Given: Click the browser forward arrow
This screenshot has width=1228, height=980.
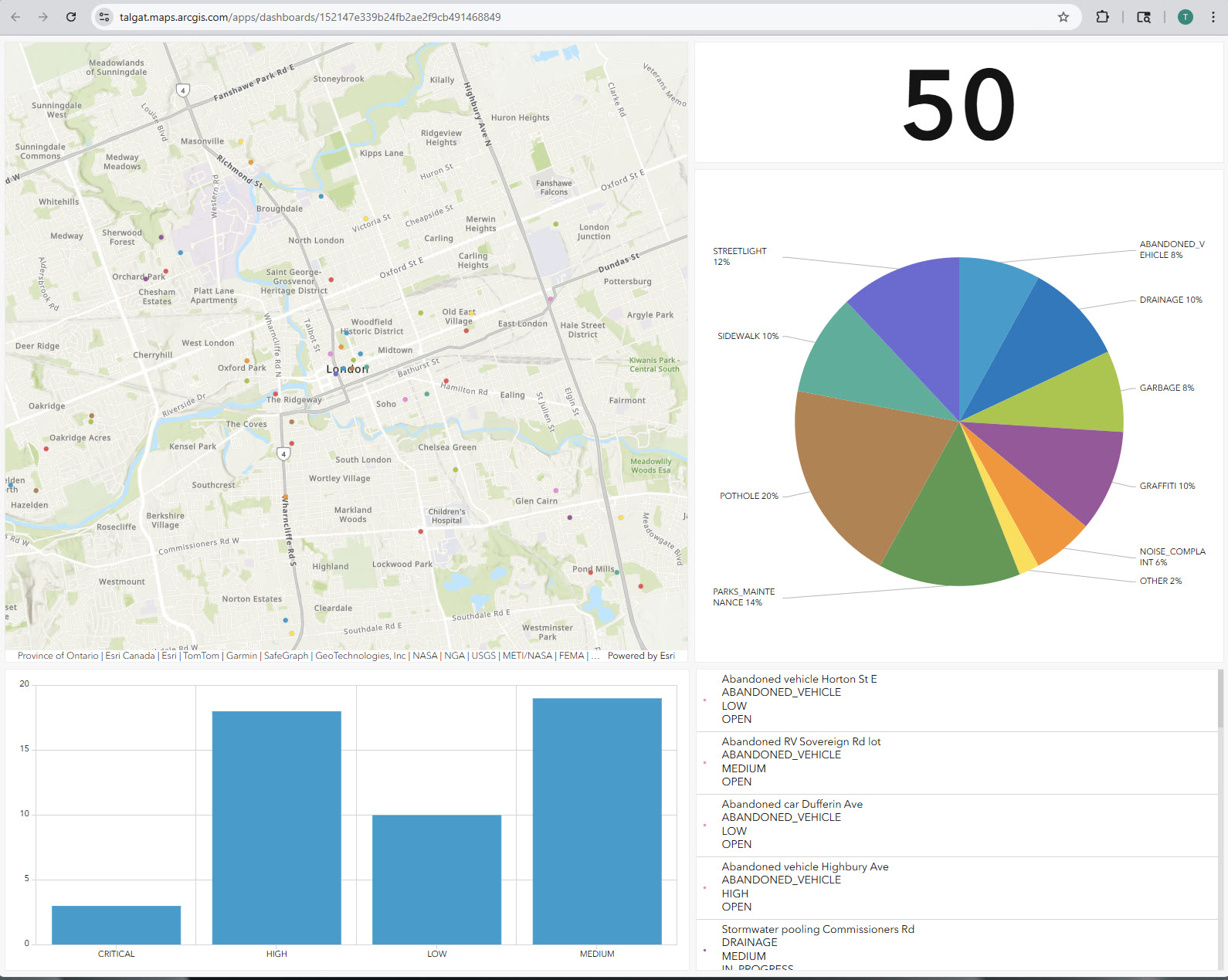Looking at the screenshot, I should pos(43,17).
